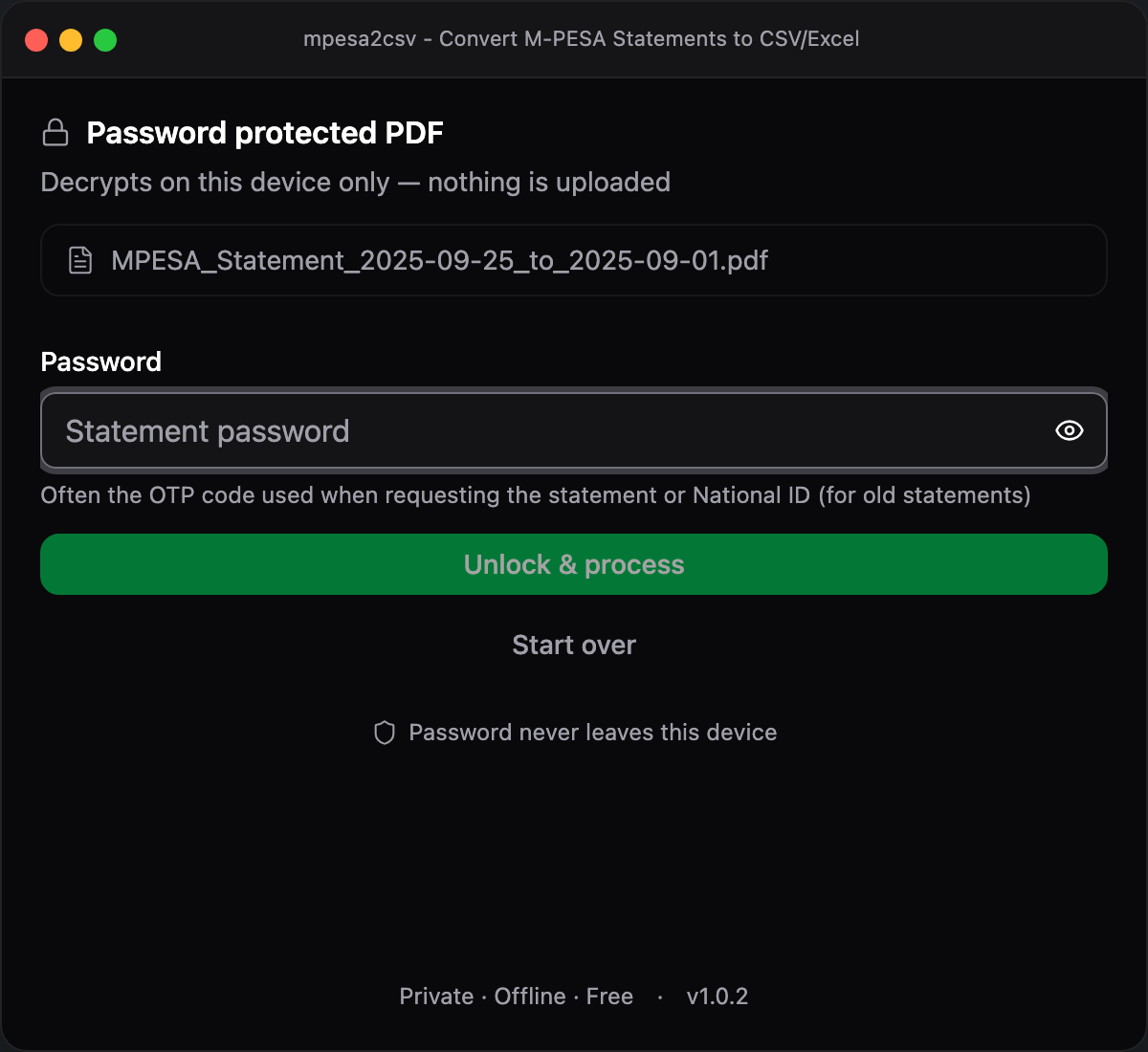Click the word Private in the footer

point(436,997)
